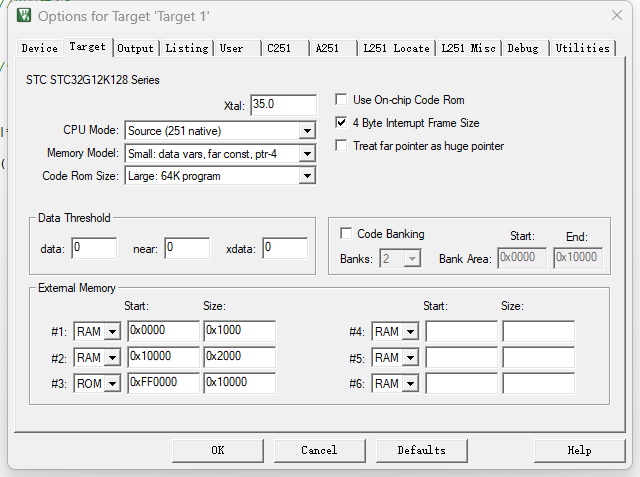
Task: Click the empty memory #4 Size field
Action: click(539, 331)
